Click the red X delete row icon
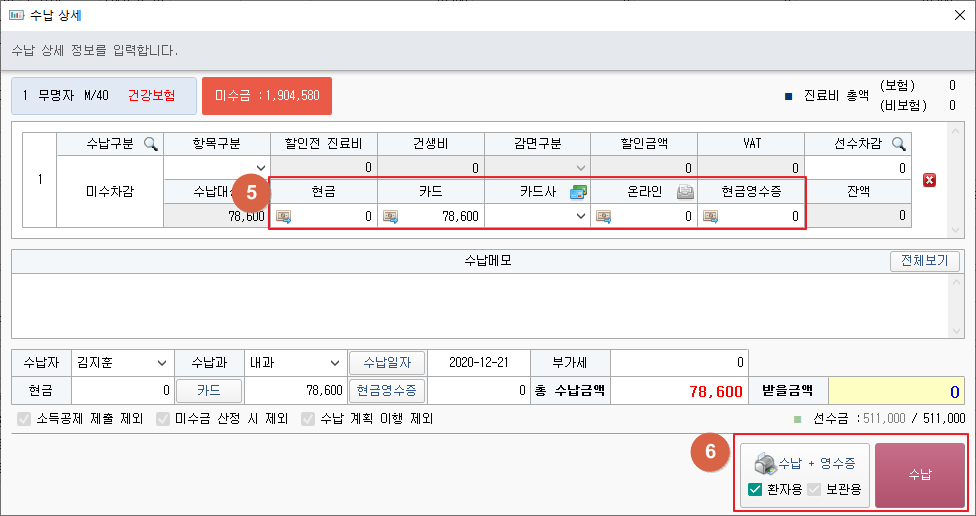Image resolution: width=976 pixels, height=516 pixels. [x=929, y=180]
